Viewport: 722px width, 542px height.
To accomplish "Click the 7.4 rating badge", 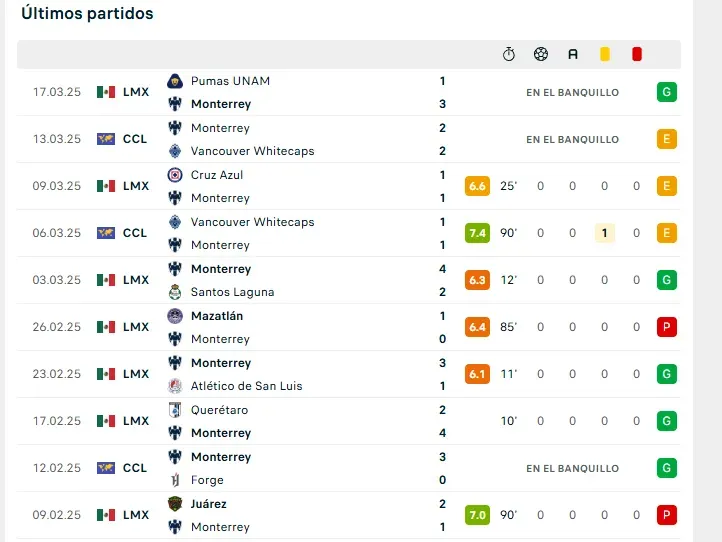I will (x=477, y=233).
